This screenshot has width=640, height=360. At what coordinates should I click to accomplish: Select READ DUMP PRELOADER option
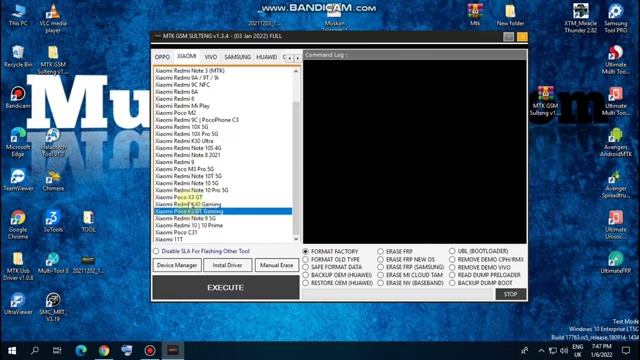coord(485,275)
